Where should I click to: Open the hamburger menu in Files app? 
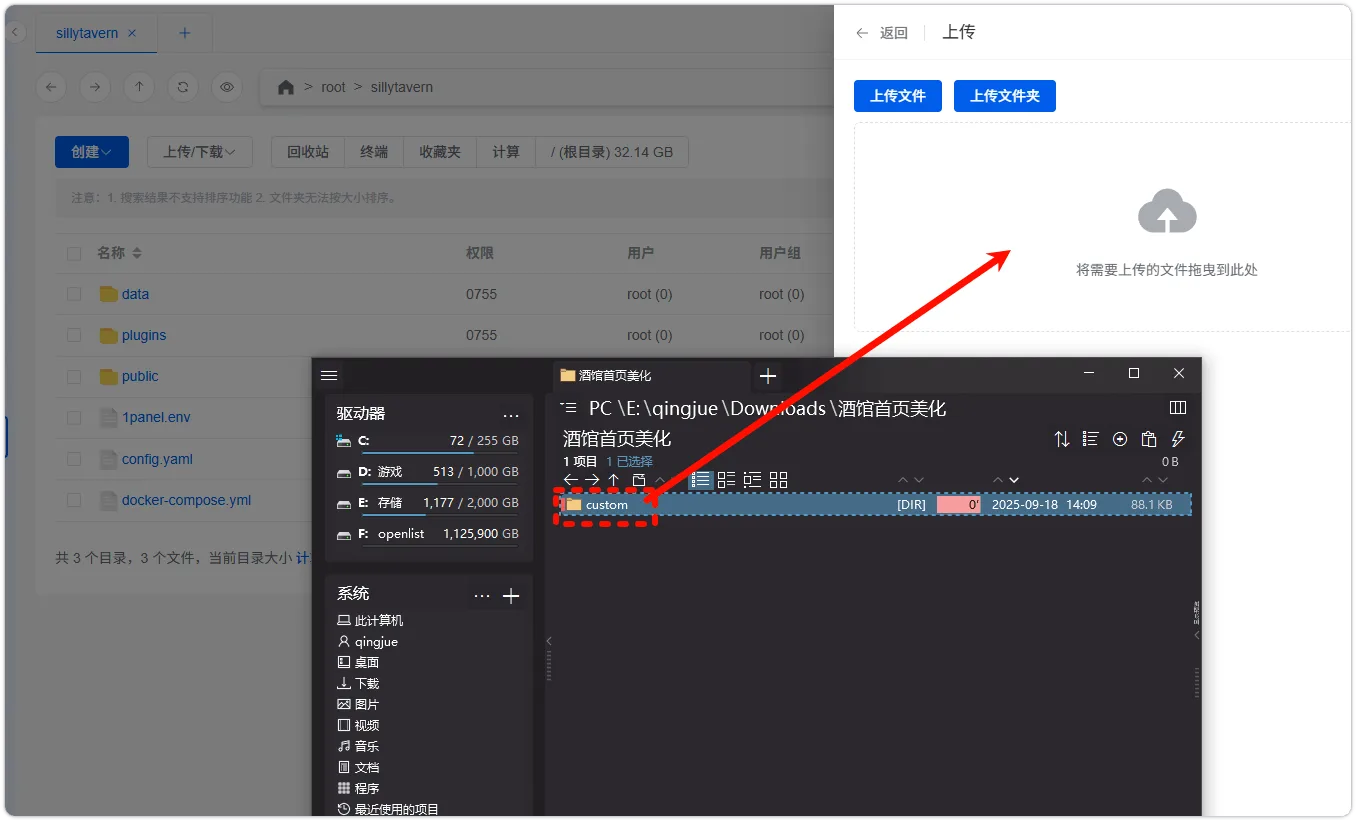pos(329,375)
